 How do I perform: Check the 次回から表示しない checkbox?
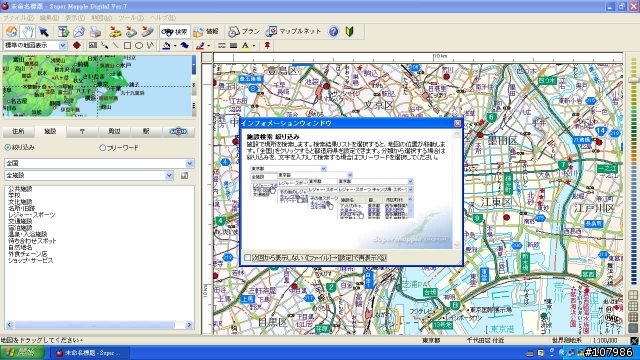(x=247, y=258)
